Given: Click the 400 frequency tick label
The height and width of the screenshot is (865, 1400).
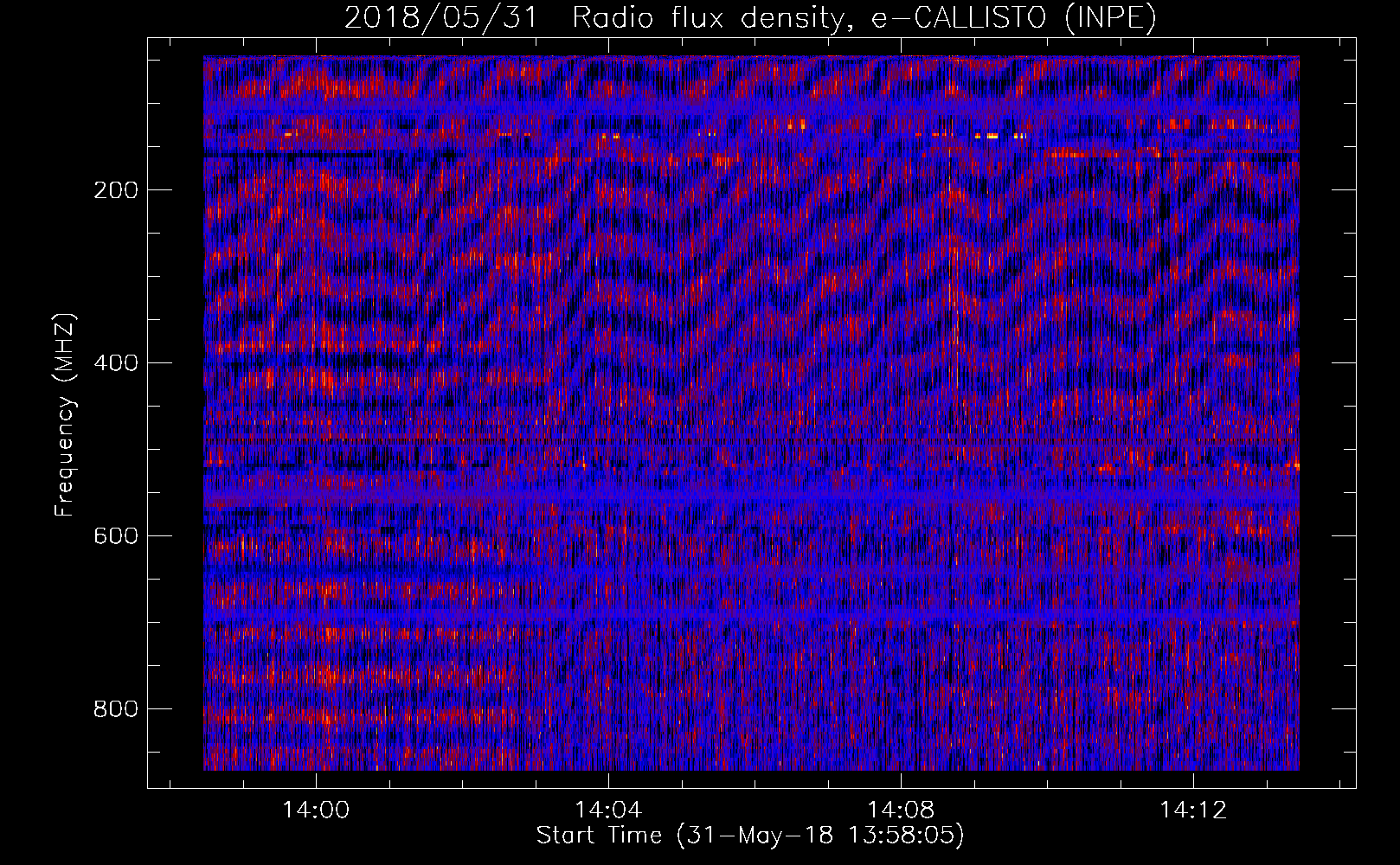Looking at the screenshot, I should [116, 363].
